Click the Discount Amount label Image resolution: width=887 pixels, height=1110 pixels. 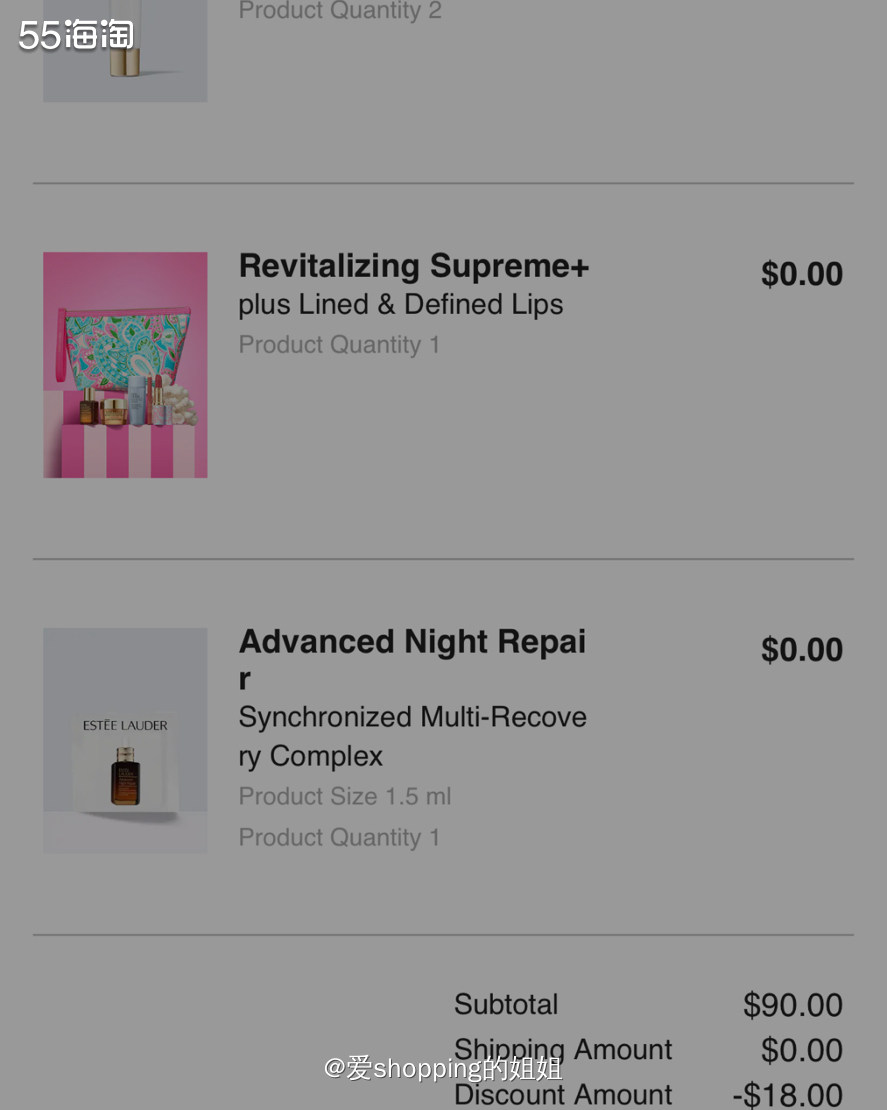(x=563, y=1096)
